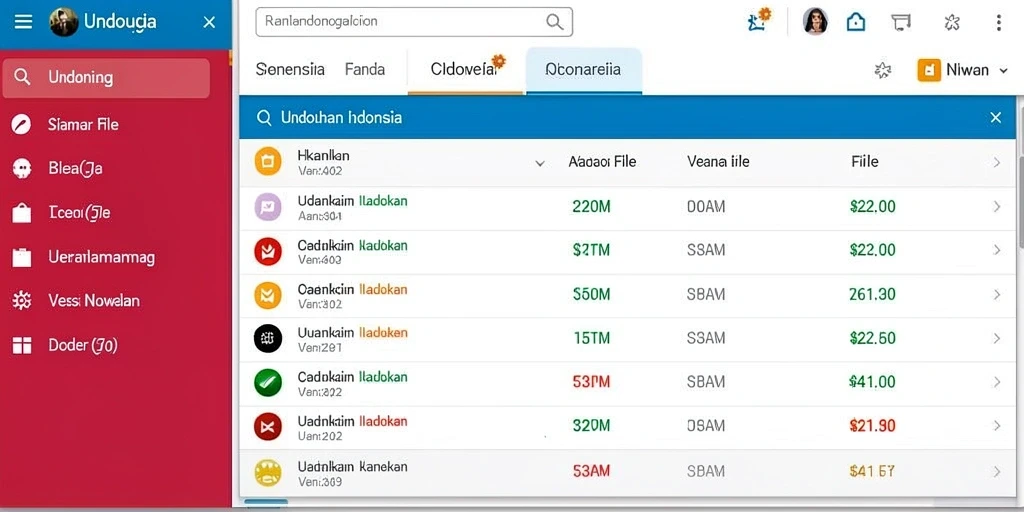
Task: Switch to the Oconareiia tab
Action: [x=583, y=70]
